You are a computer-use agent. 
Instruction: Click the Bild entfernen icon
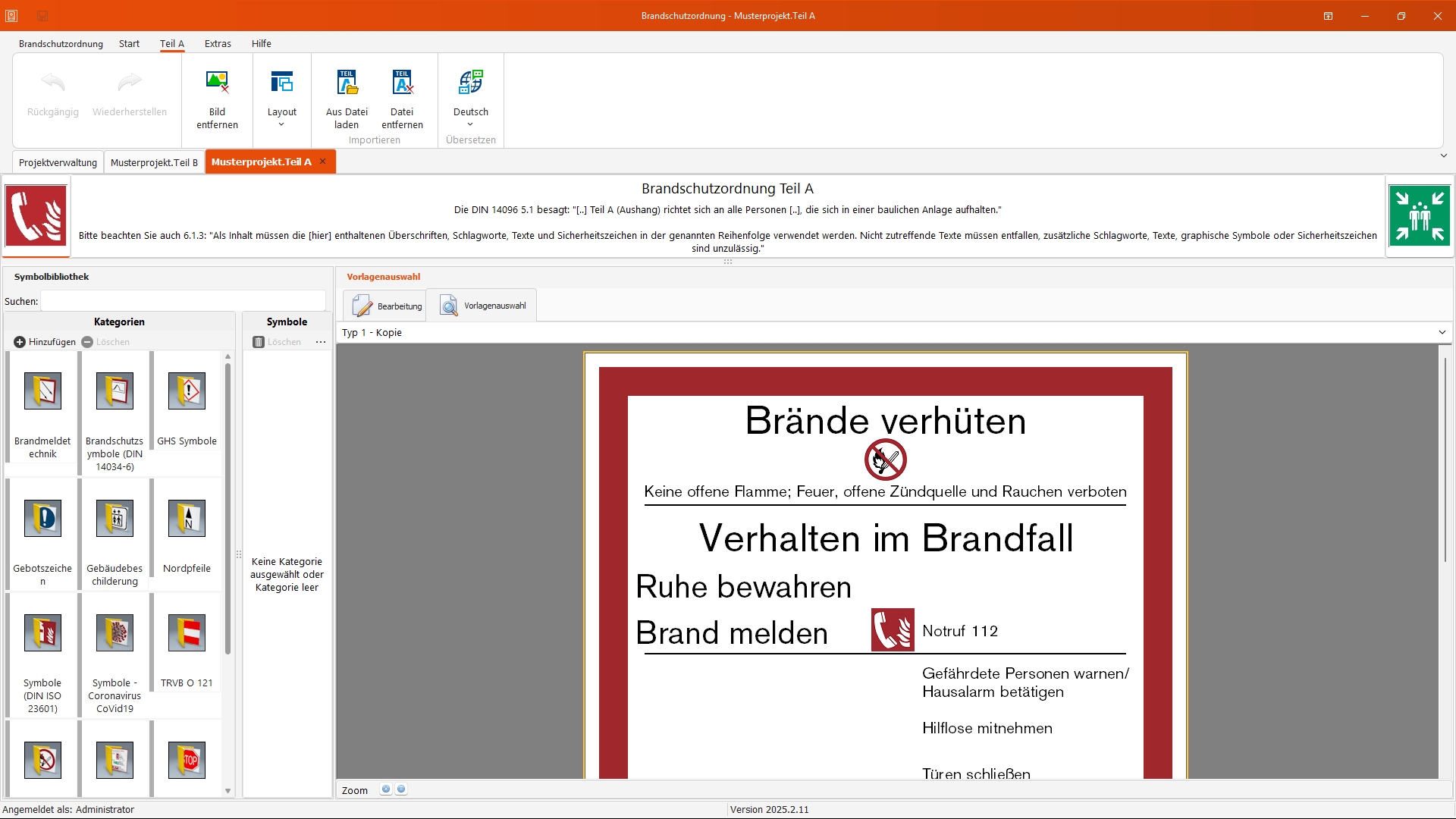click(217, 83)
